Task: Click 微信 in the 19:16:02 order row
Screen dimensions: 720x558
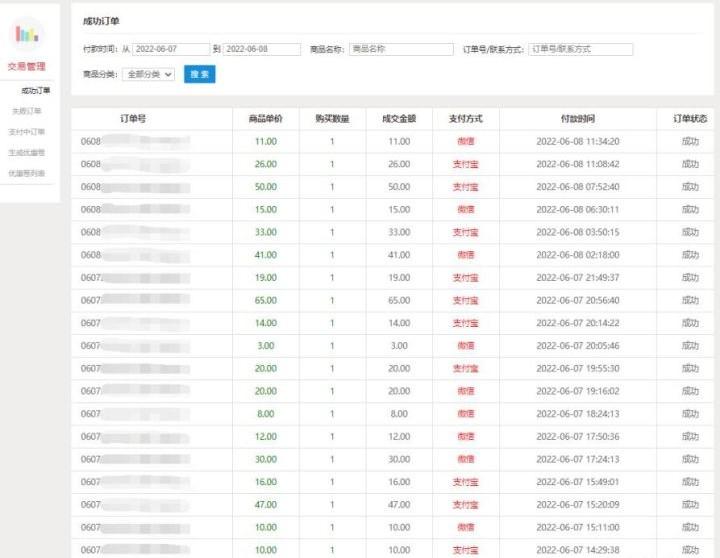Action: click(x=466, y=391)
